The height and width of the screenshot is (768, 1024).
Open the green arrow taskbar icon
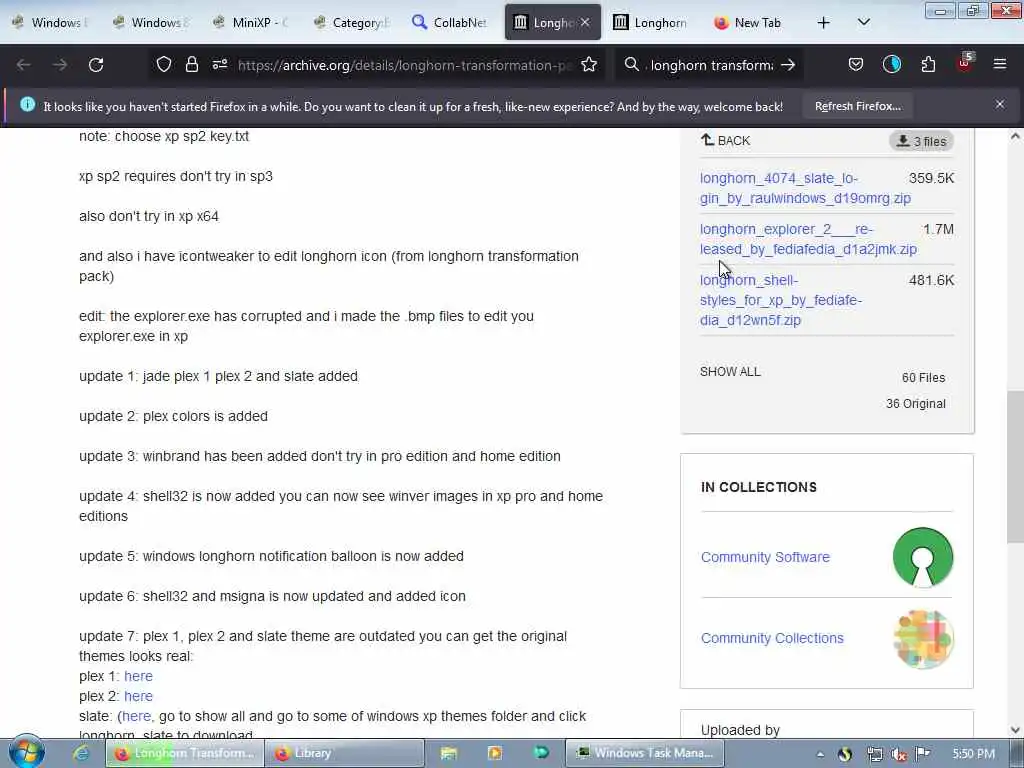[x=541, y=753]
